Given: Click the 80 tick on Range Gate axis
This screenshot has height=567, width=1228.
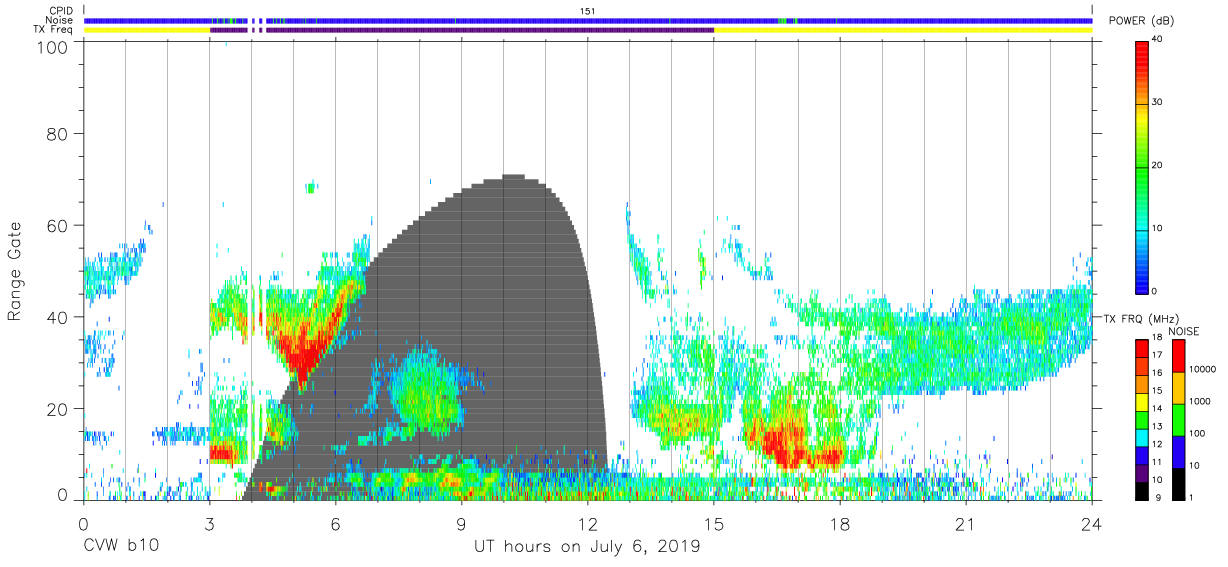Looking at the screenshot, I should point(59,134).
